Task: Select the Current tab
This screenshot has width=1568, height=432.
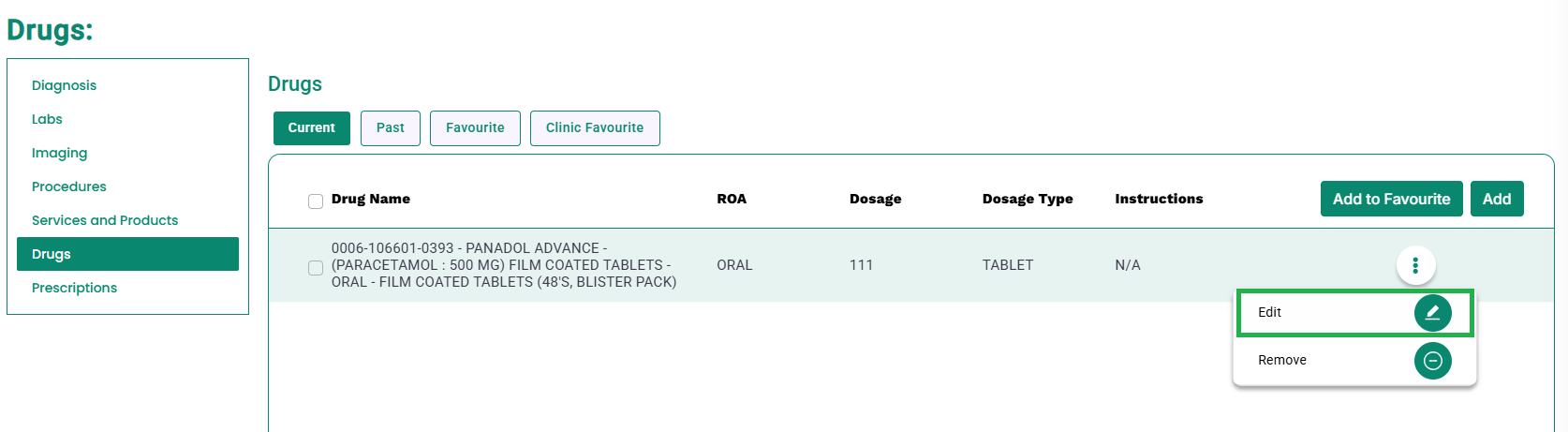Action: 312,128
